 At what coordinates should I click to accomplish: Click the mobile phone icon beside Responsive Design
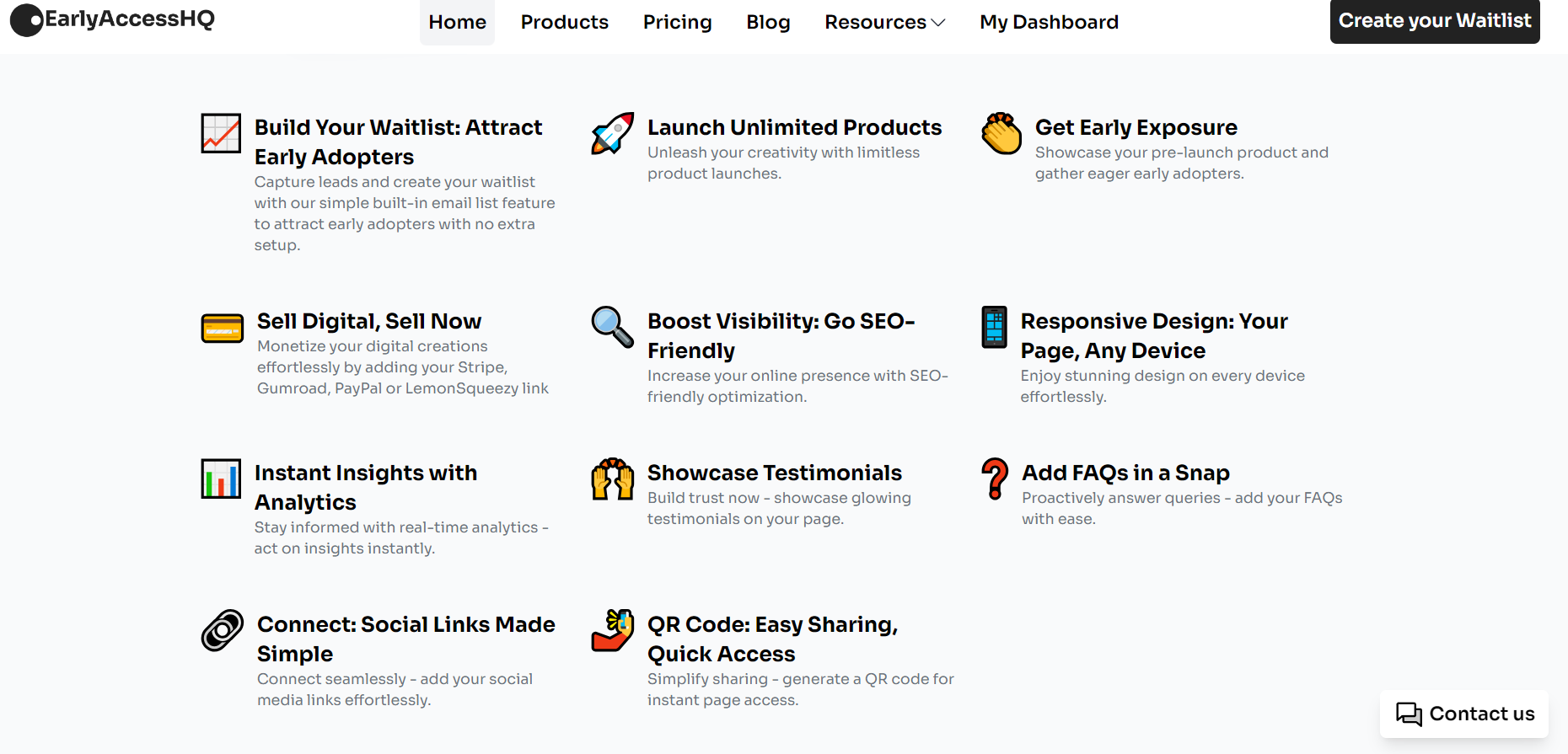[994, 327]
